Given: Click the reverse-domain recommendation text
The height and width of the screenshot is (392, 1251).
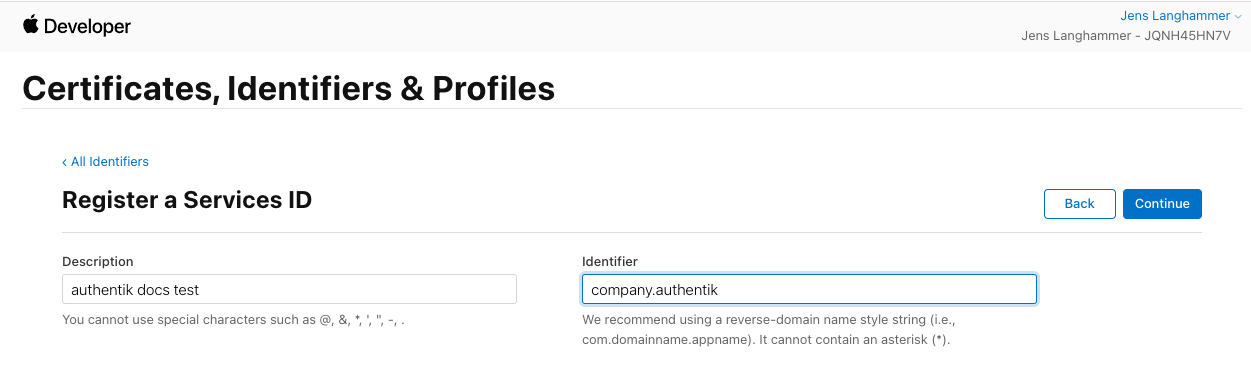Looking at the screenshot, I should point(775,320).
